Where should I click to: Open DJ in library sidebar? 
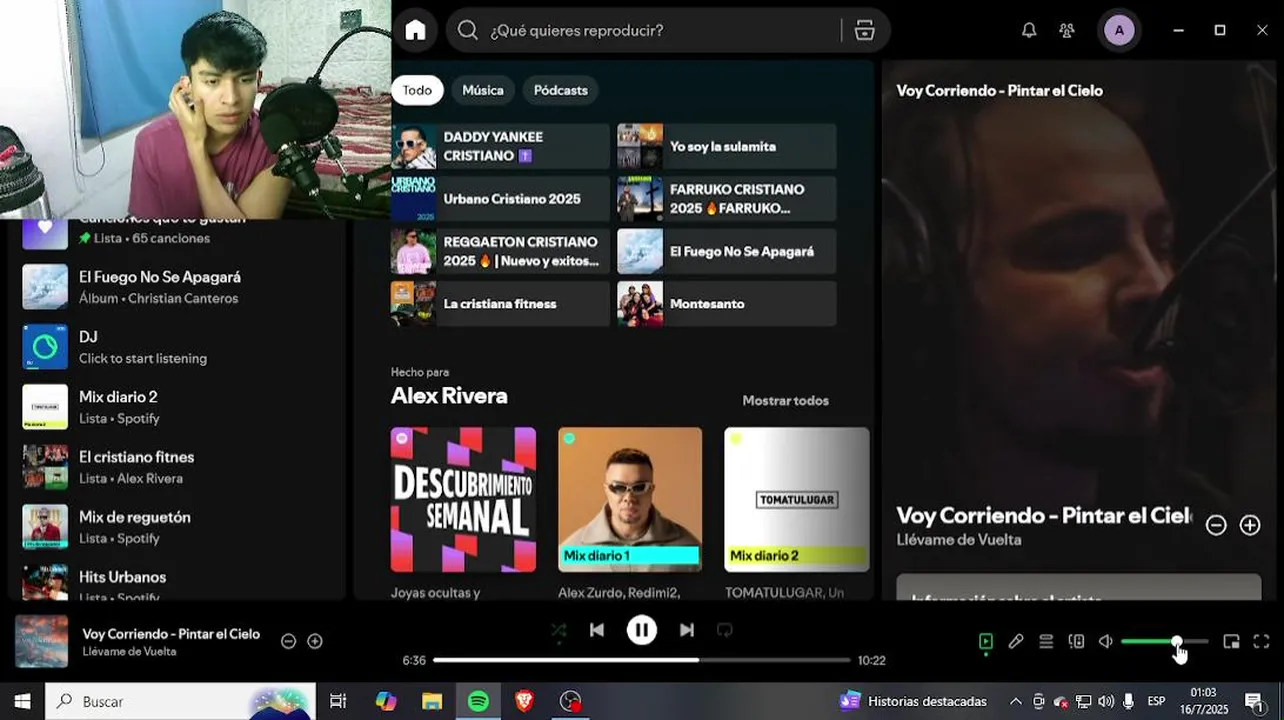click(x=177, y=347)
